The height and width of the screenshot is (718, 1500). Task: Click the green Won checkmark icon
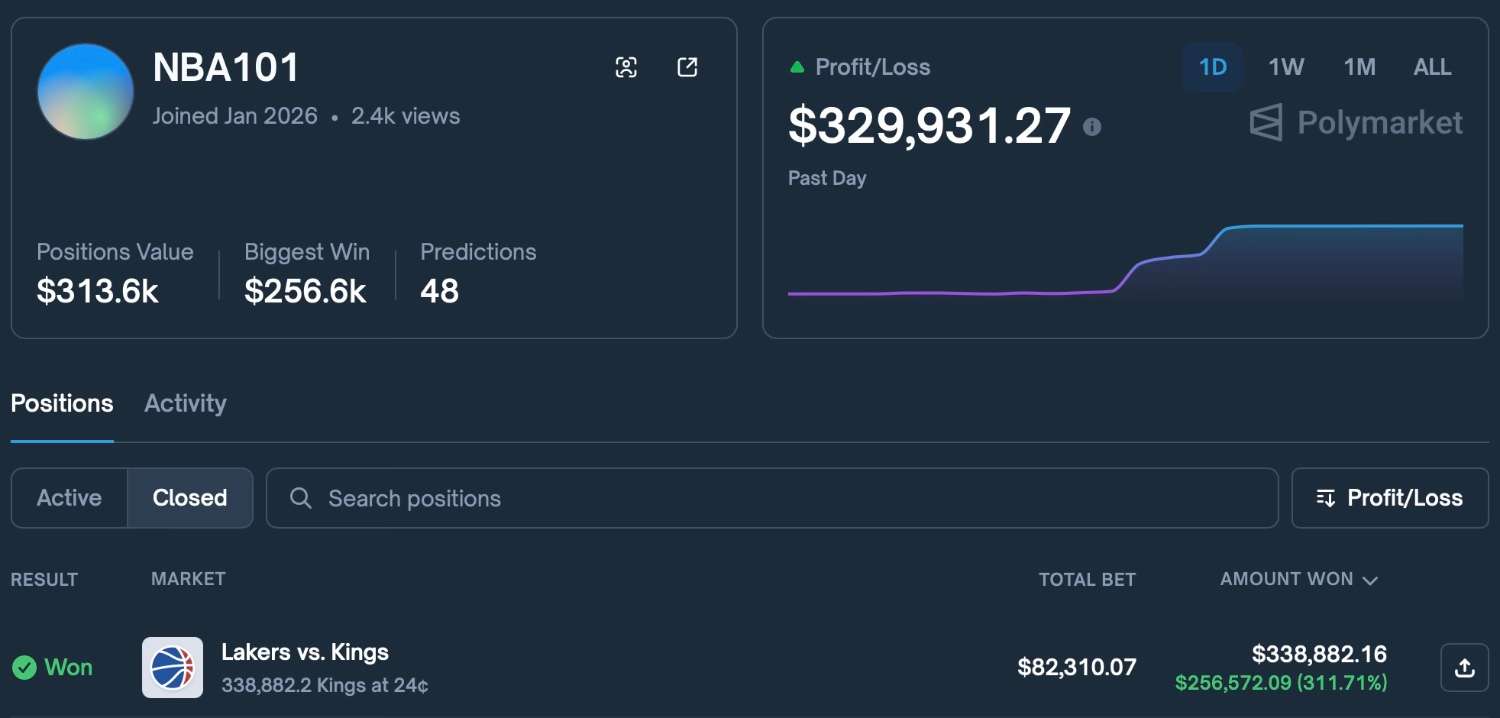pos(25,668)
